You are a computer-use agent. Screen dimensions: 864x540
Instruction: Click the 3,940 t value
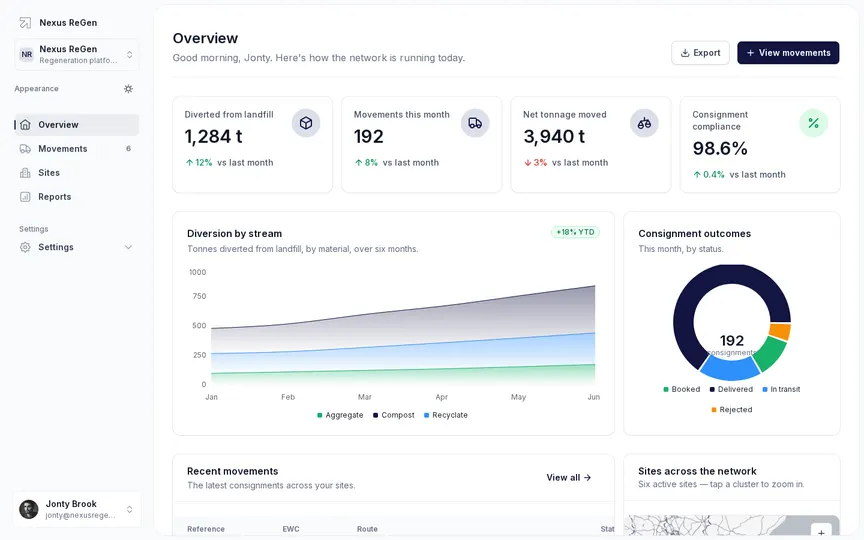point(554,136)
